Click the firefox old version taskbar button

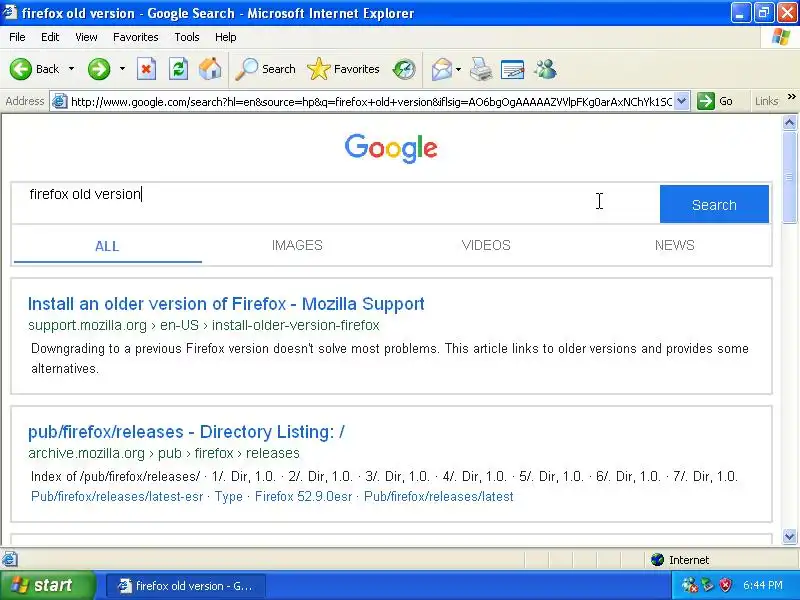(x=186, y=586)
